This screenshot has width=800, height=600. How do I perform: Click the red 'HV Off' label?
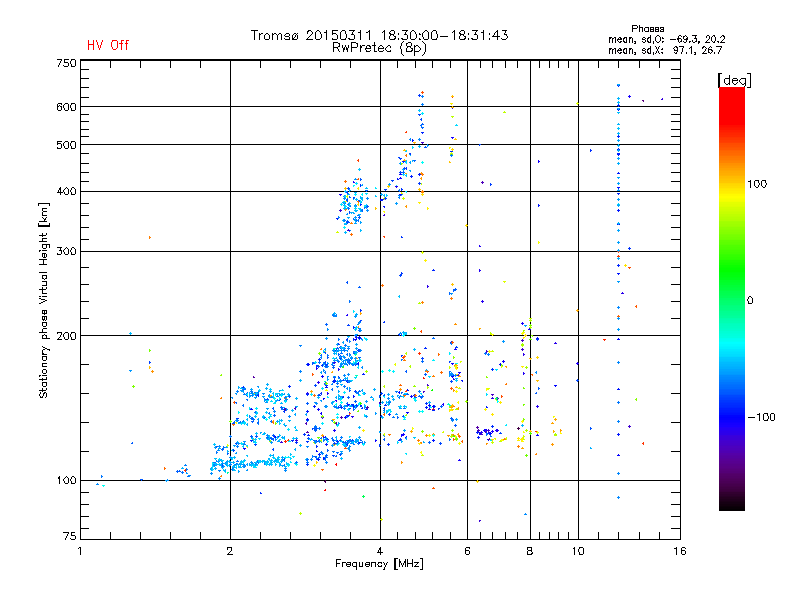coord(108,45)
